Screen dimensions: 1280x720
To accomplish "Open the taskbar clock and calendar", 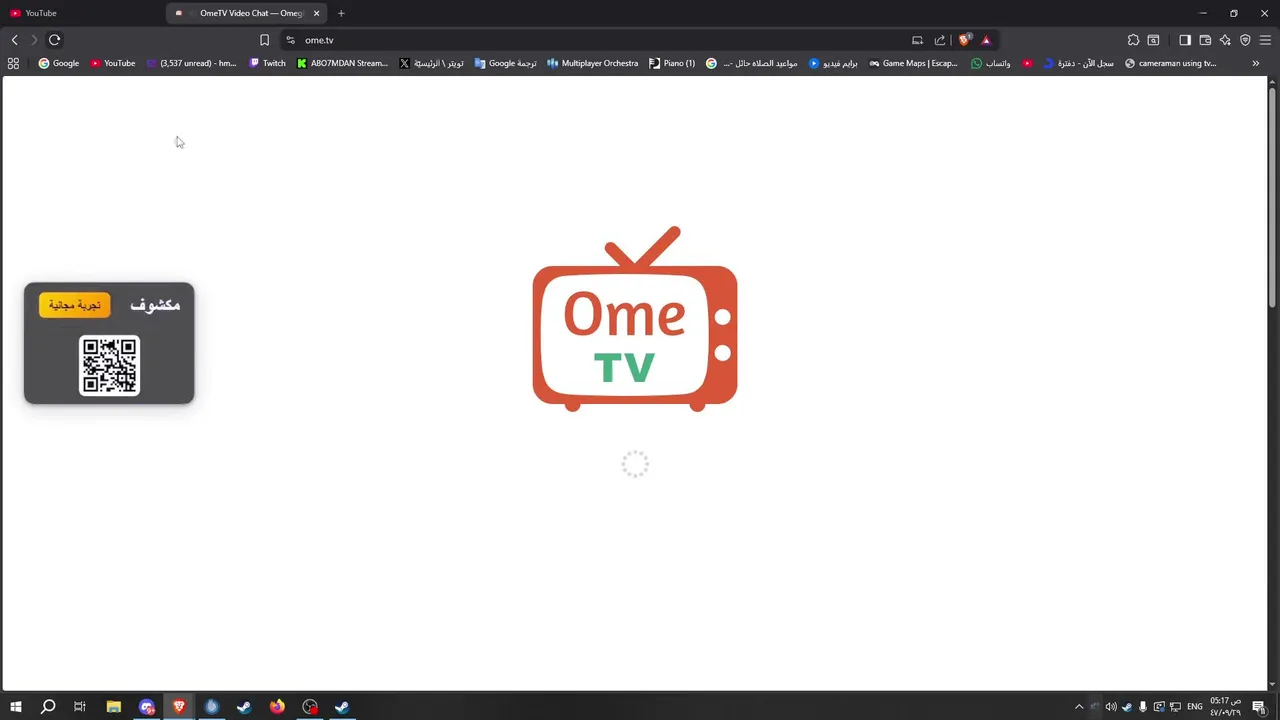I will (1225, 707).
